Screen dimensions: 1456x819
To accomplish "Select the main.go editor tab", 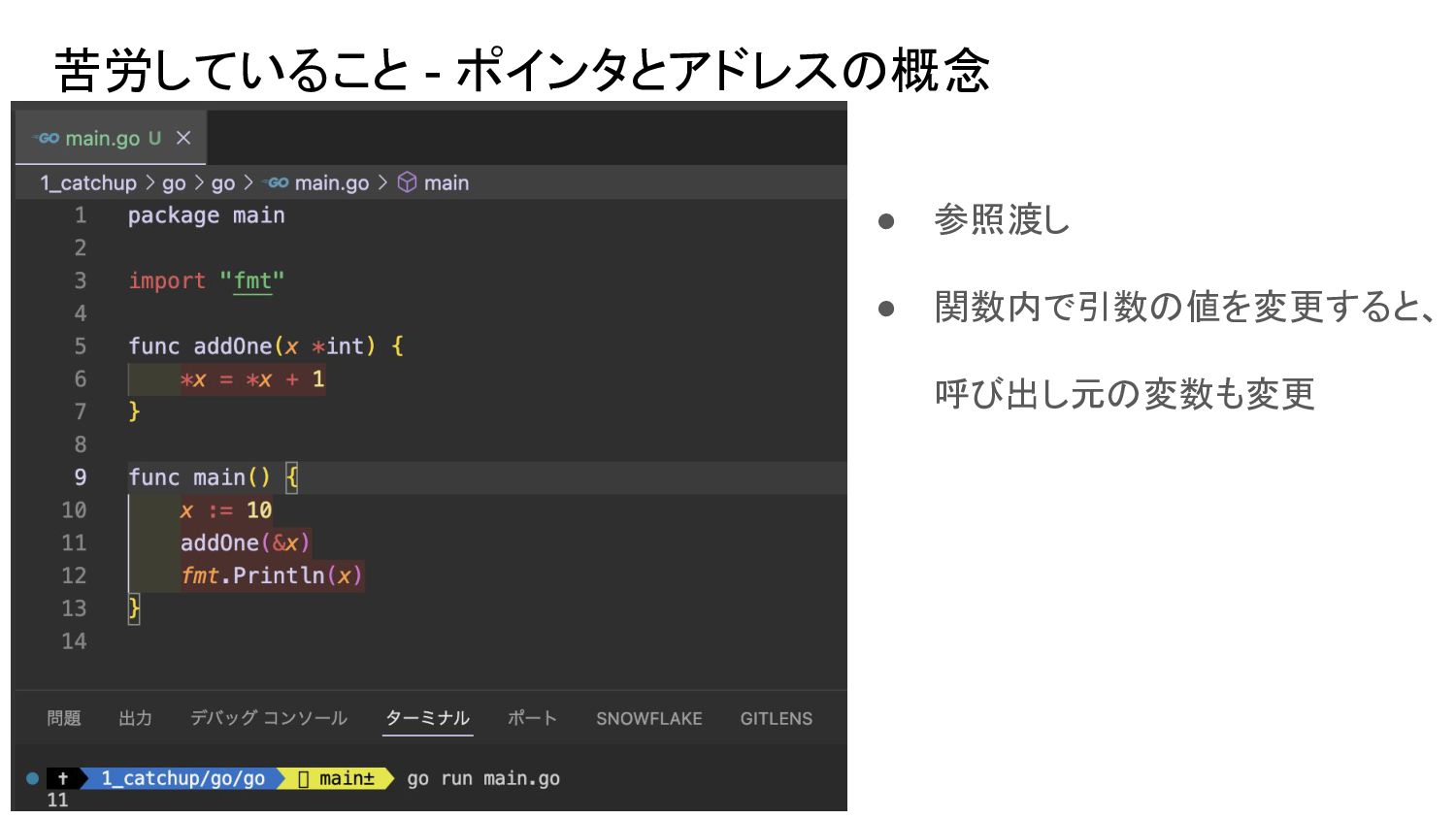I will click(111, 138).
